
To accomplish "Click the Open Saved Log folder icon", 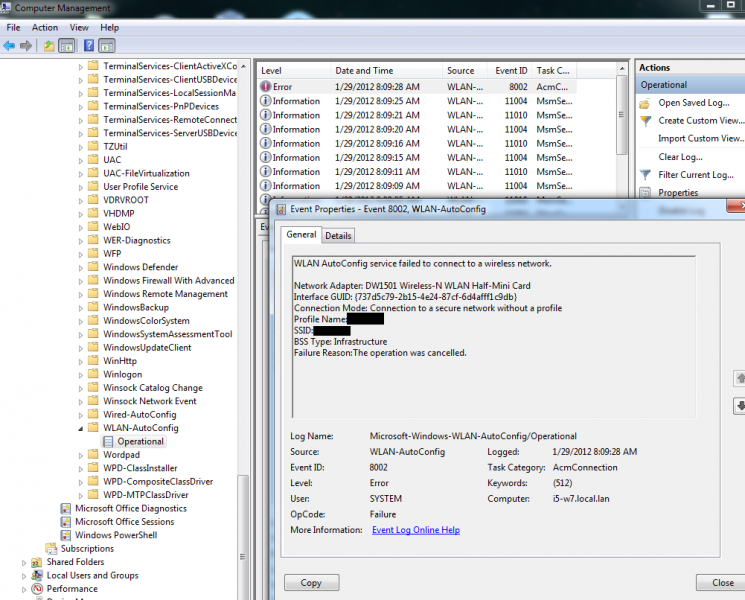I will coord(645,103).
